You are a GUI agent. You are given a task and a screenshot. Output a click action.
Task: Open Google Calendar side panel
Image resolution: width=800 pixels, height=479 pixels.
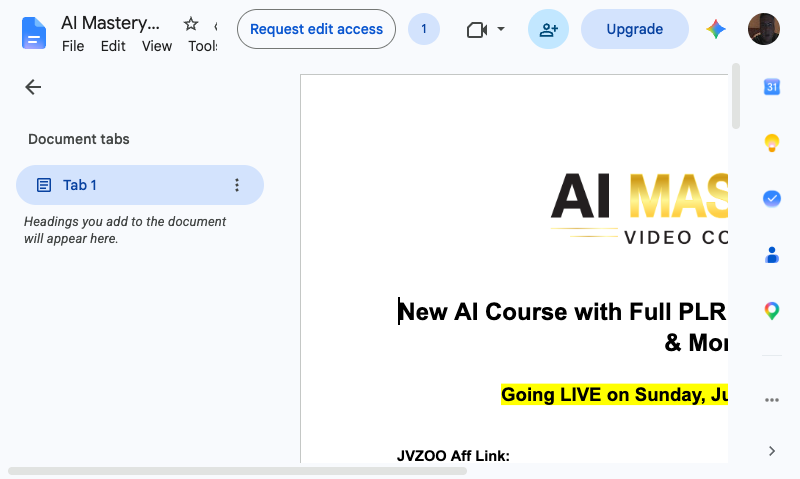[x=772, y=87]
